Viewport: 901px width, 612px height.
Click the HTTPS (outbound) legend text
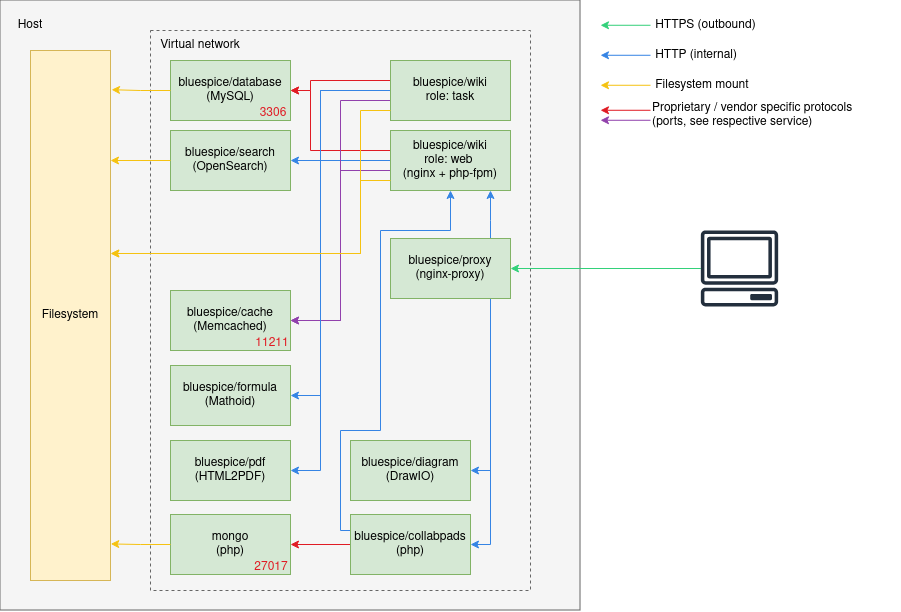click(705, 24)
